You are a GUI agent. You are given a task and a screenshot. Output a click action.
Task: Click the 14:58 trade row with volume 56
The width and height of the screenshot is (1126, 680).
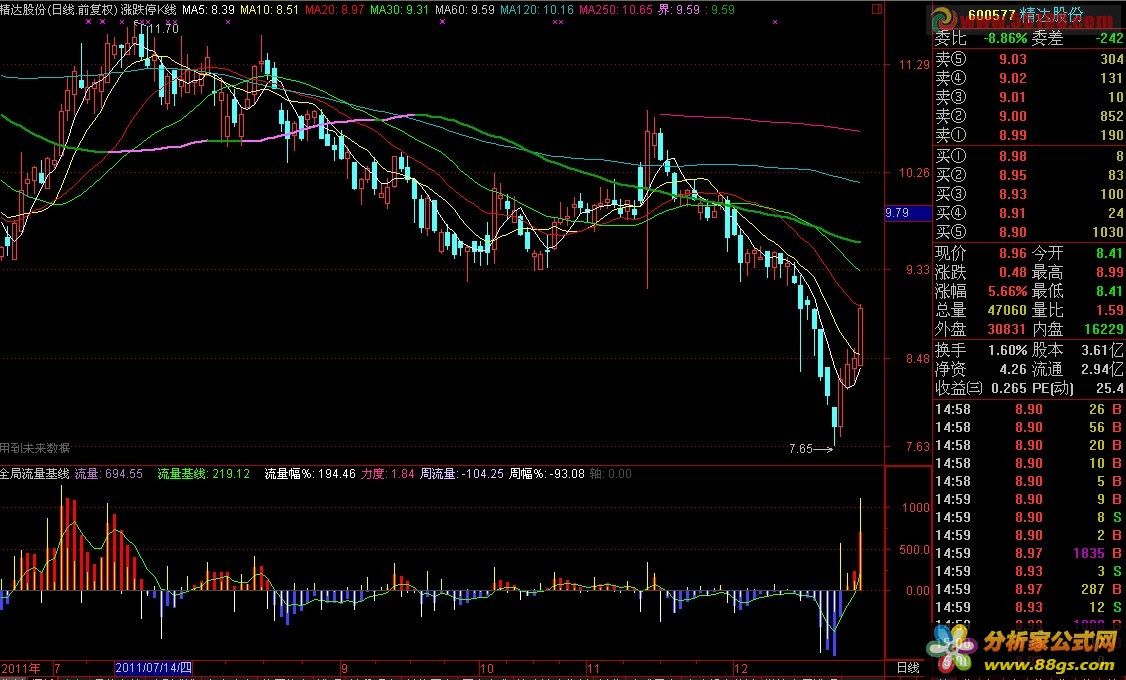click(1029, 427)
